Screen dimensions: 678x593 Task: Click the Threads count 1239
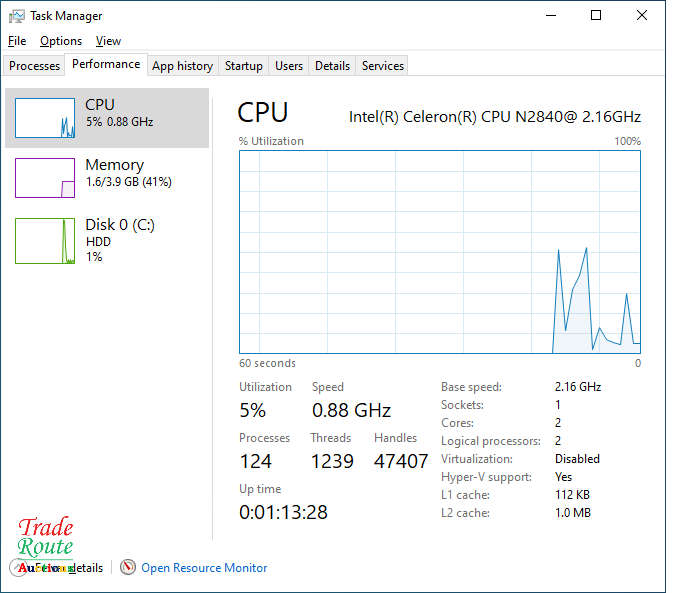332,461
